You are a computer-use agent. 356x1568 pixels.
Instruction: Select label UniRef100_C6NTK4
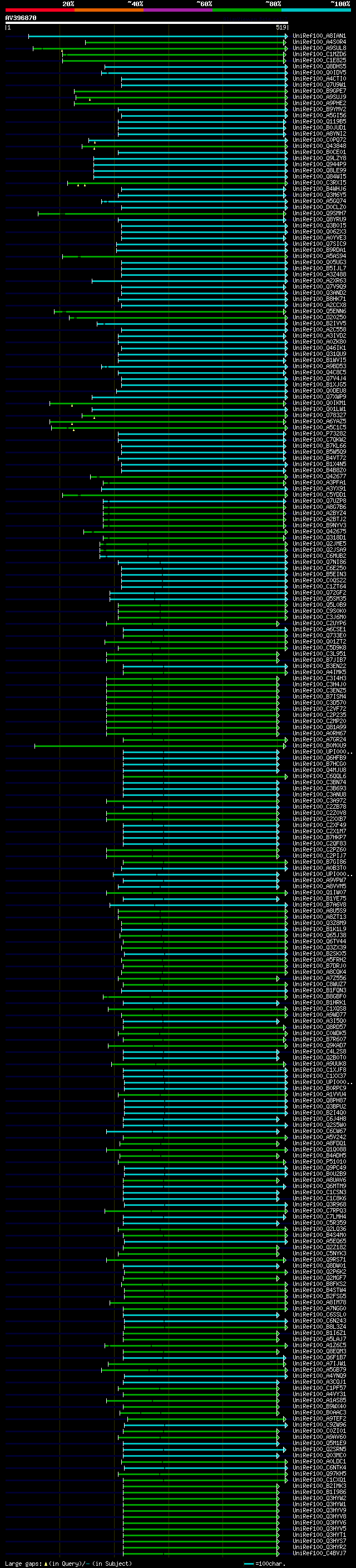pos(319,1467)
